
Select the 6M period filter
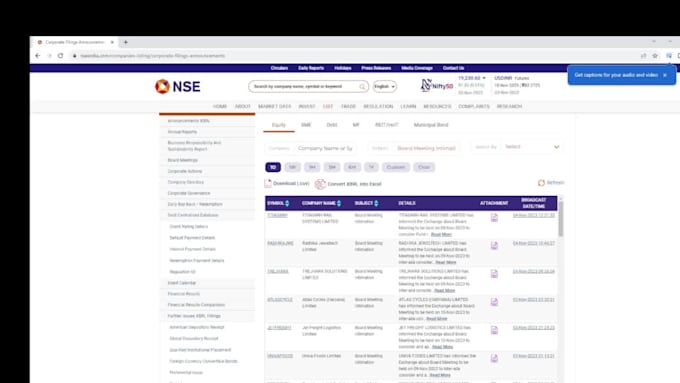pyautogui.click(x=352, y=167)
